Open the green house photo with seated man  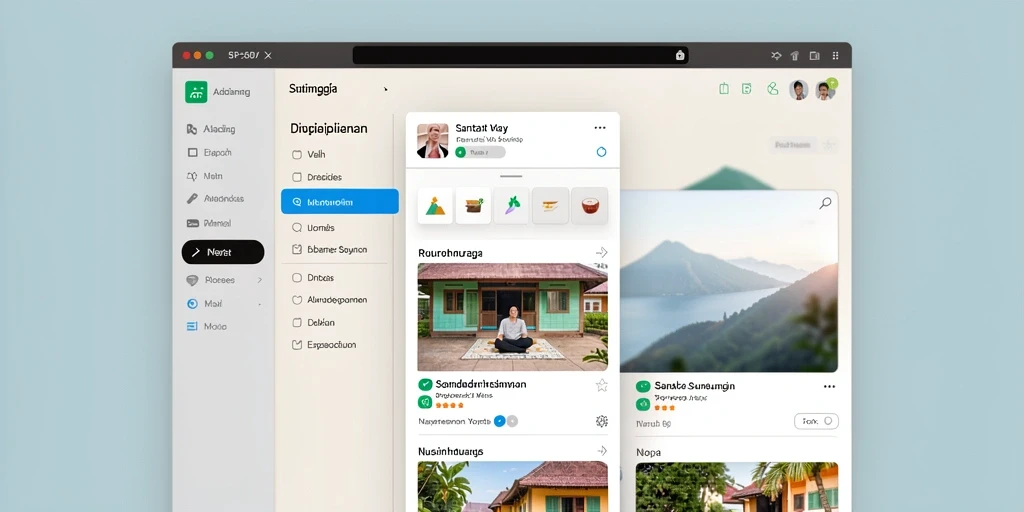tap(513, 317)
